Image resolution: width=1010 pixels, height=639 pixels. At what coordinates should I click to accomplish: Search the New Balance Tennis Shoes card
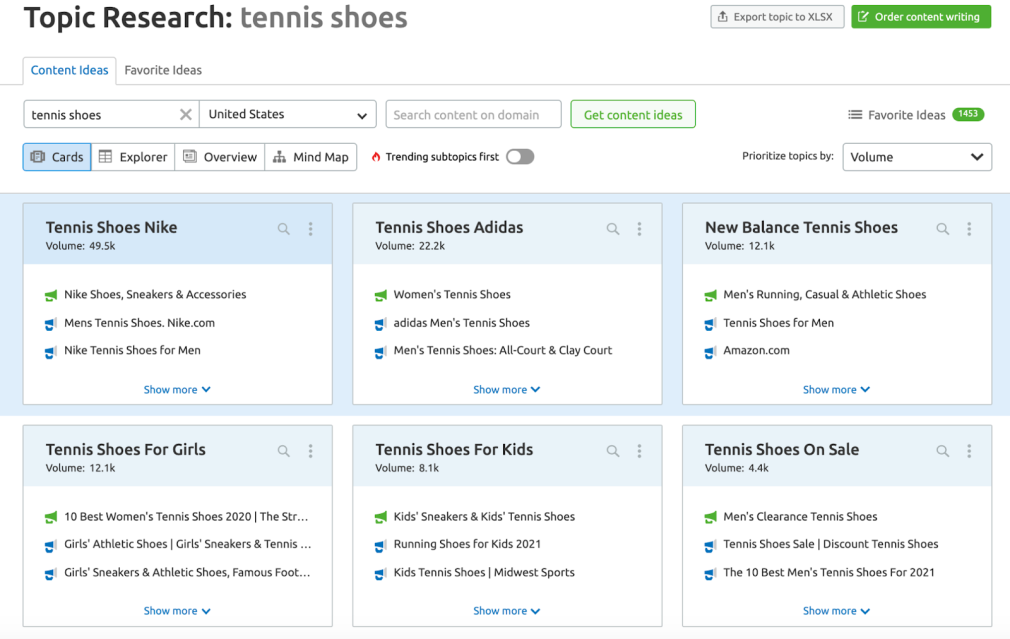click(x=942, y=229)
